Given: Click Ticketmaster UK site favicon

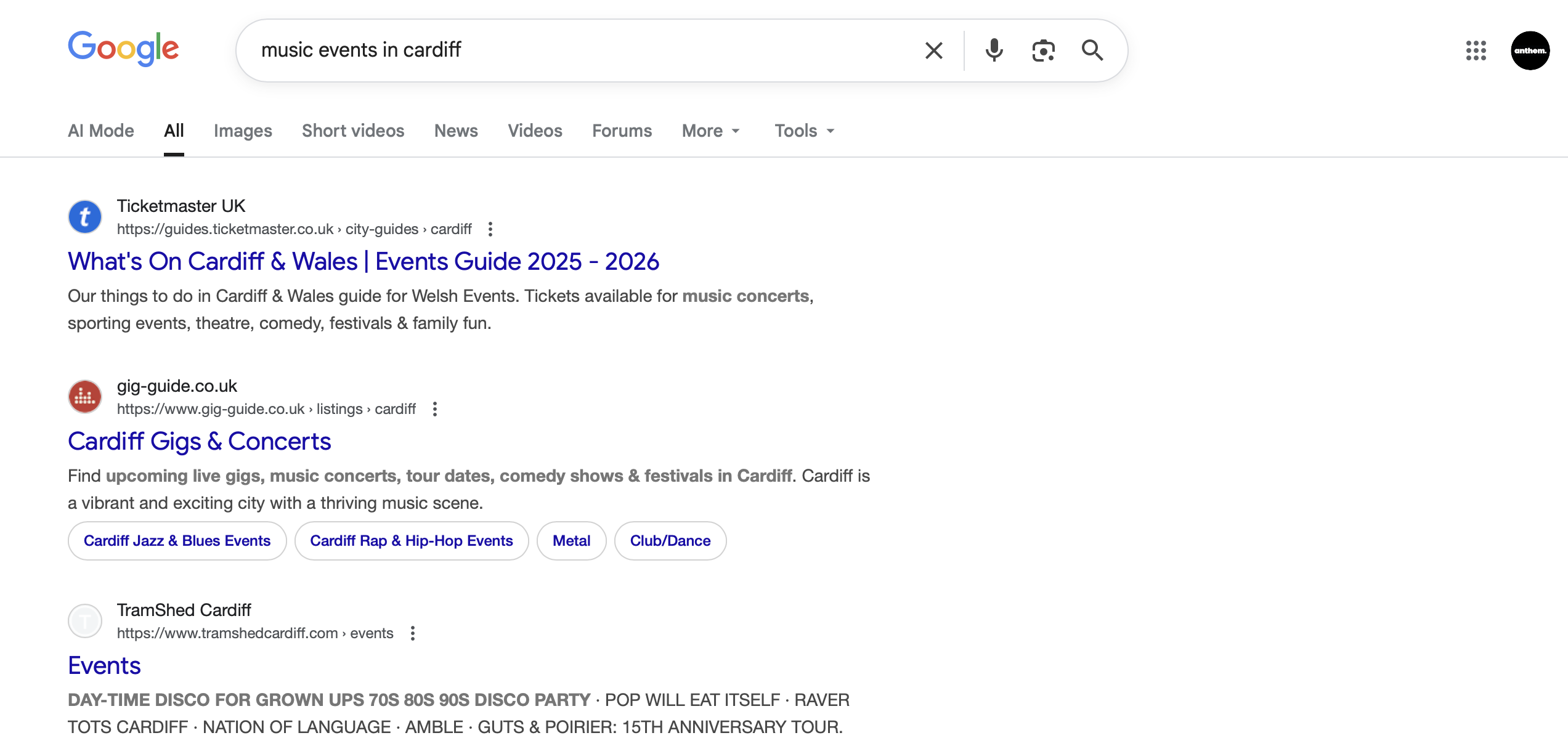Looking at the screenshot, I should pyautogui.click(x=85, y=217).
